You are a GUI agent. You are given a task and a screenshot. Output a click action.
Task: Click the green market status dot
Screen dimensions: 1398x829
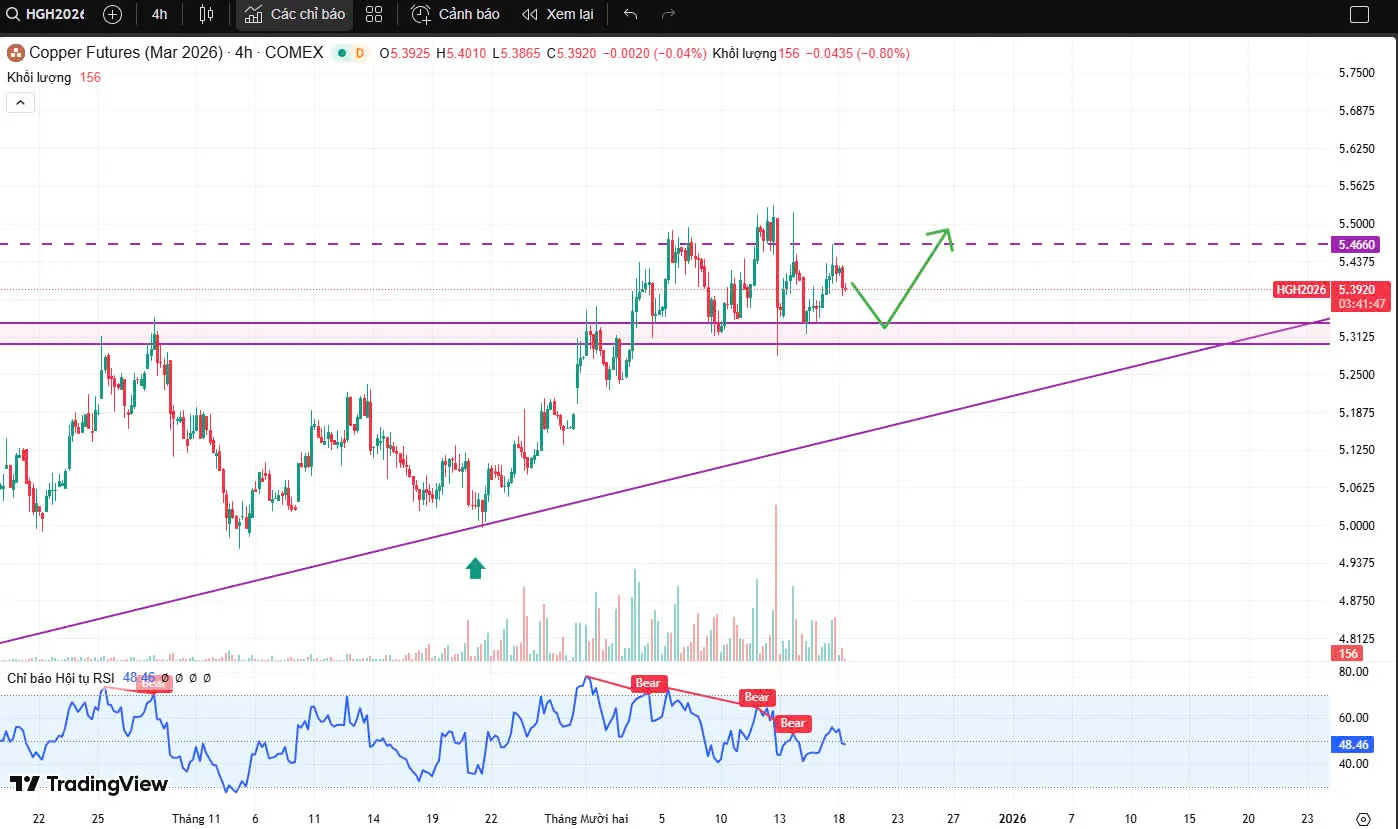(341, 53)
